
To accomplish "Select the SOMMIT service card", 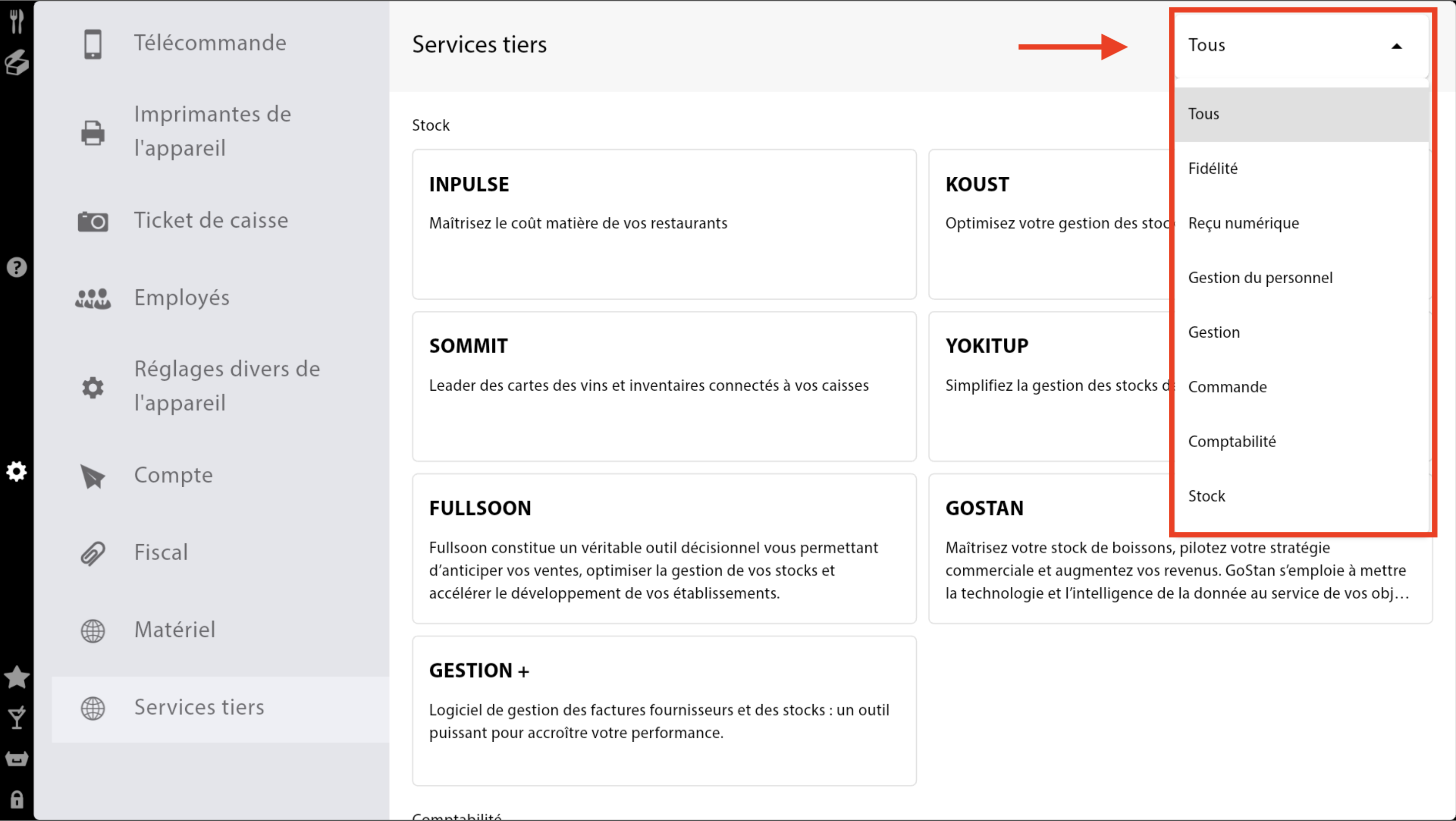I will [x=664, y=386].
